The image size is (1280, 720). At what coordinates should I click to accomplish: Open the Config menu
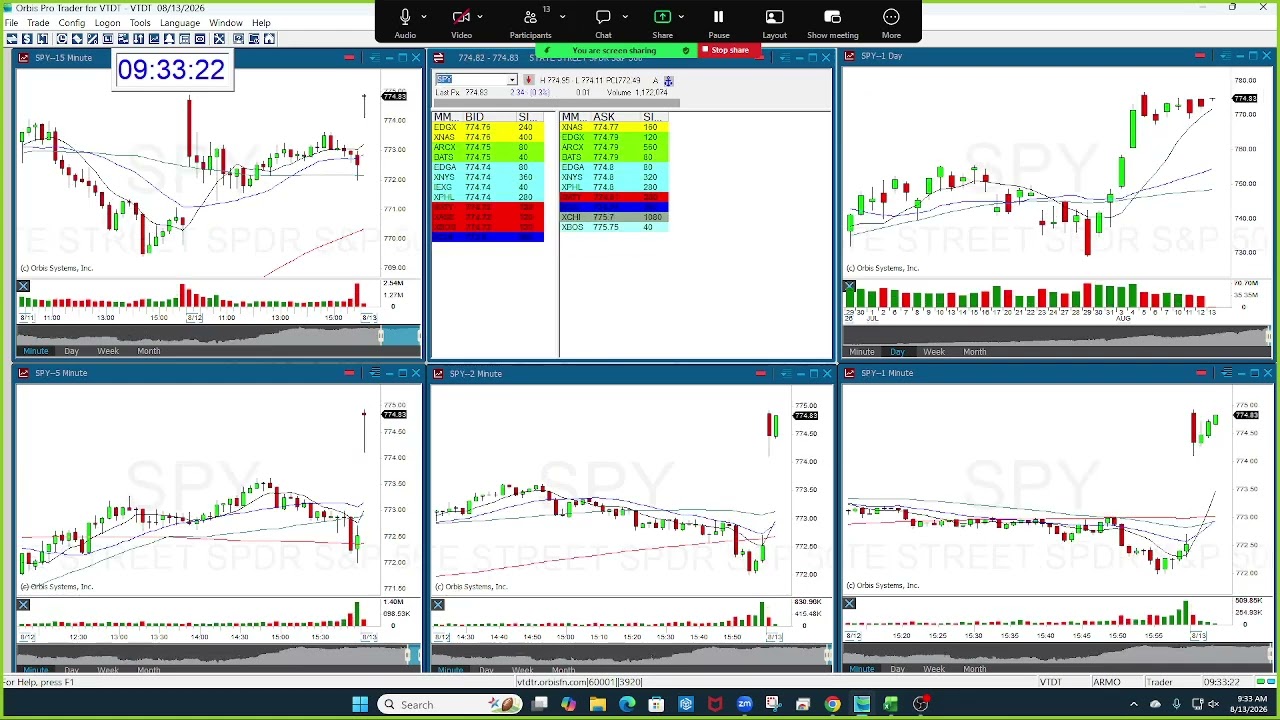coord(72,22)
